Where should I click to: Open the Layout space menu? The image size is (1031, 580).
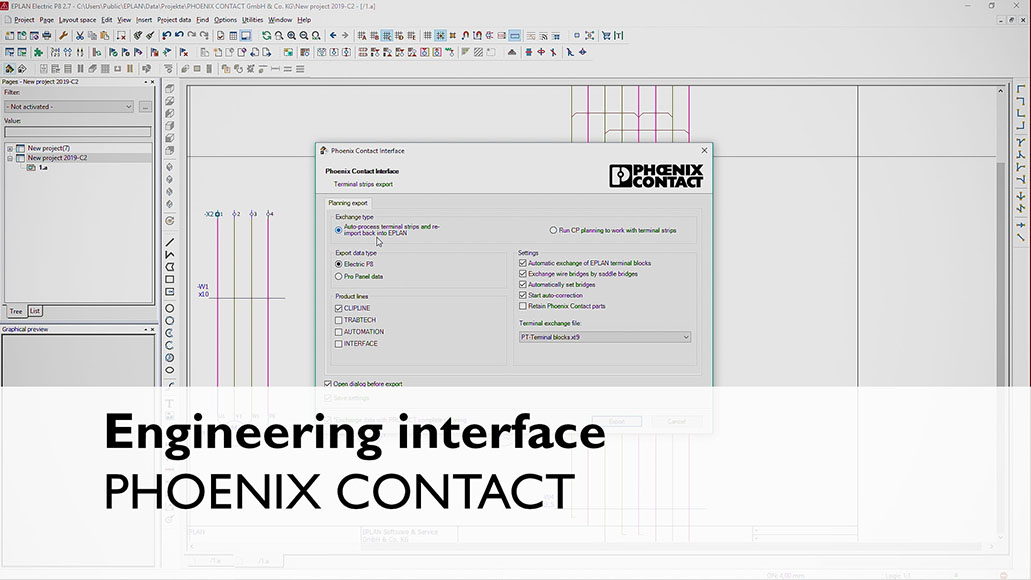pyautogui.click(x=78, y=20)
